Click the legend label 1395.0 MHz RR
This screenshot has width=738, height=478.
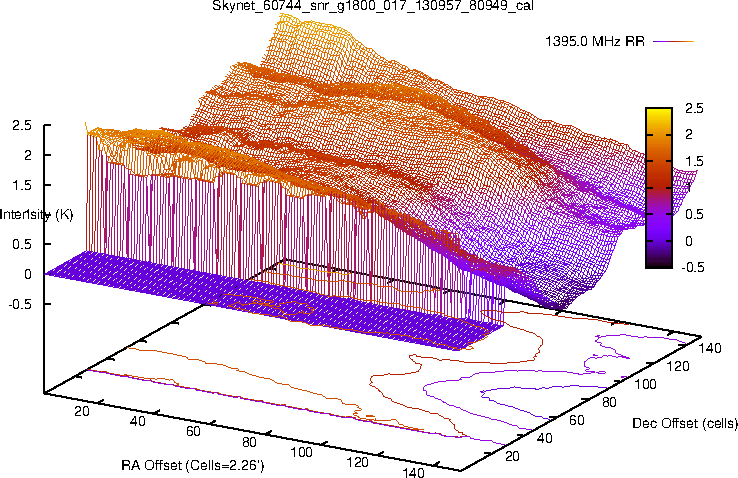coord(595,41)
